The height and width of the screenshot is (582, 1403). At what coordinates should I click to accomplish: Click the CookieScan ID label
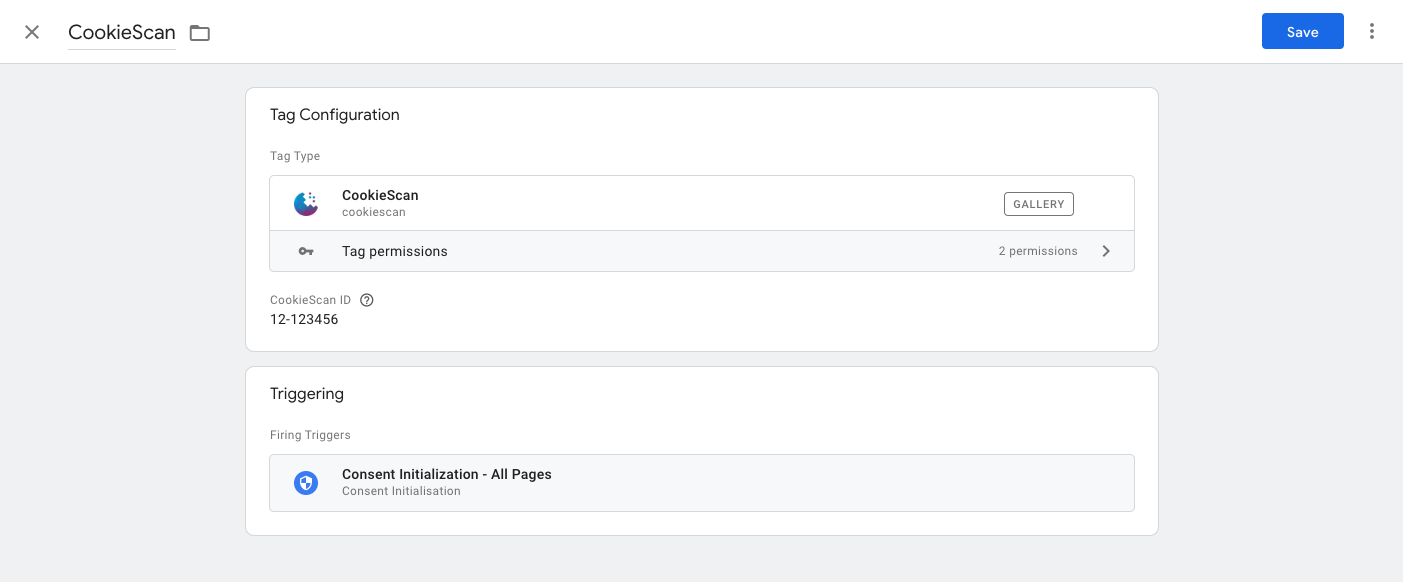tap(311, 300)
